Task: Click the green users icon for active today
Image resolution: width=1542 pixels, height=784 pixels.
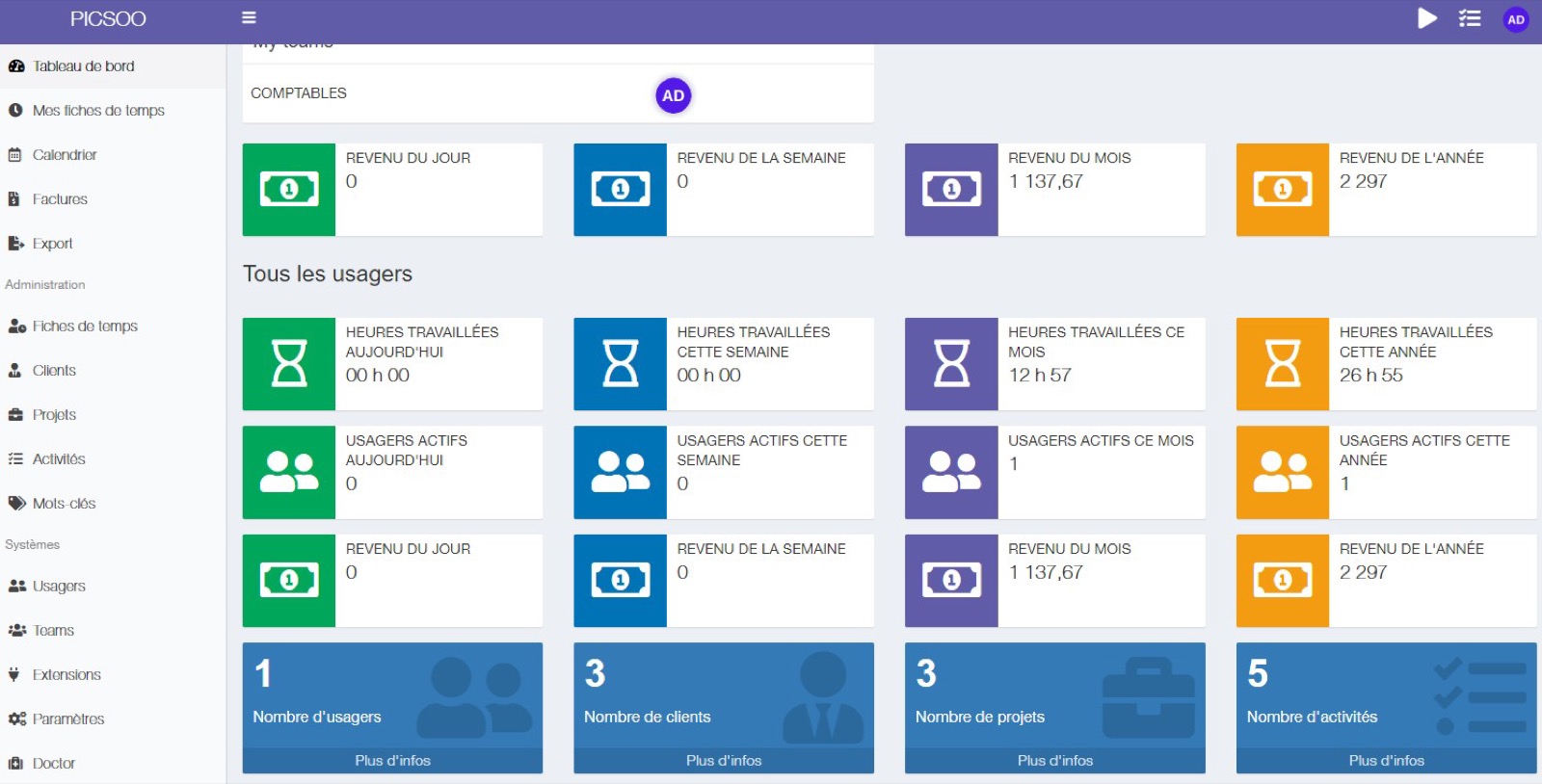Action: point(289,473)
